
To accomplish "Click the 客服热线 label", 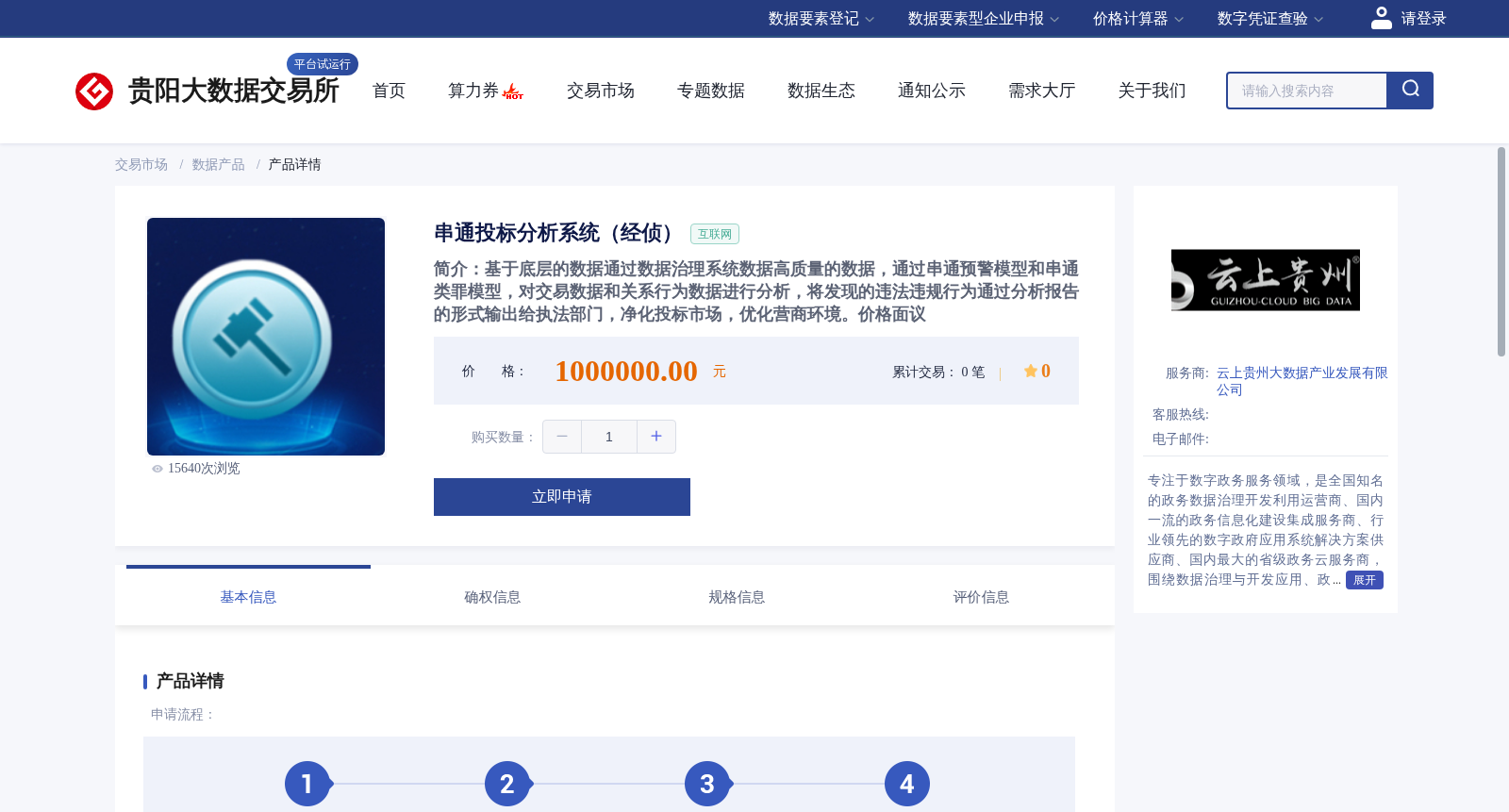I will pos(1181,415).
